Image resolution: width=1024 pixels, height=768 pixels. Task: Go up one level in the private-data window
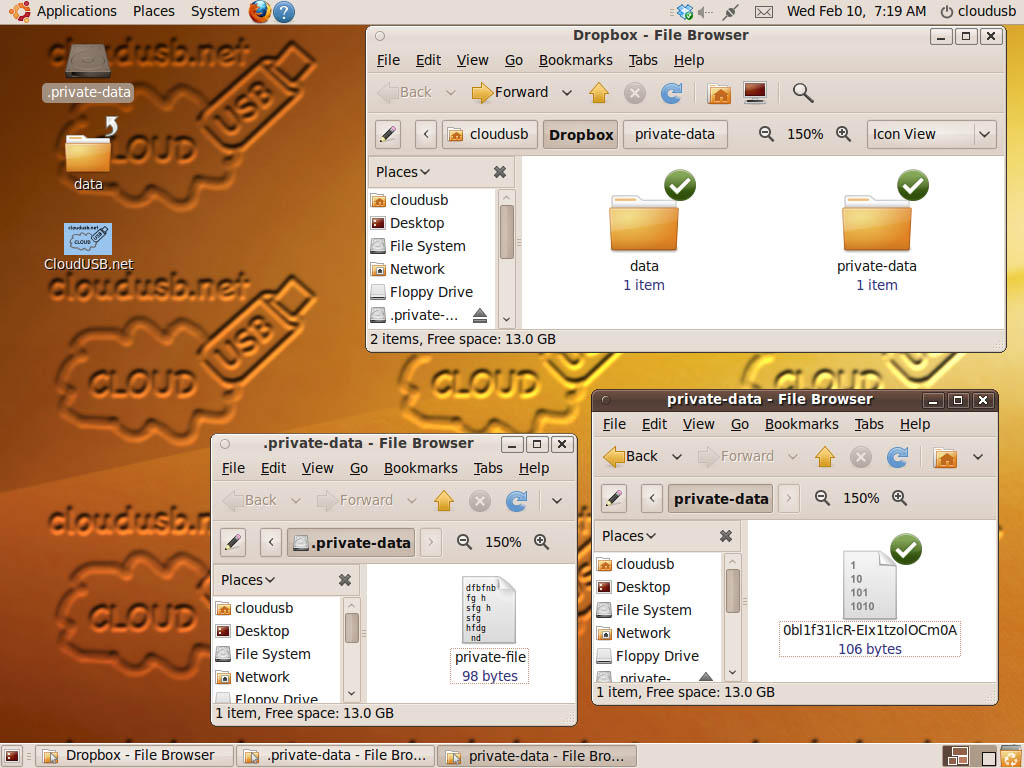(825, 457)
